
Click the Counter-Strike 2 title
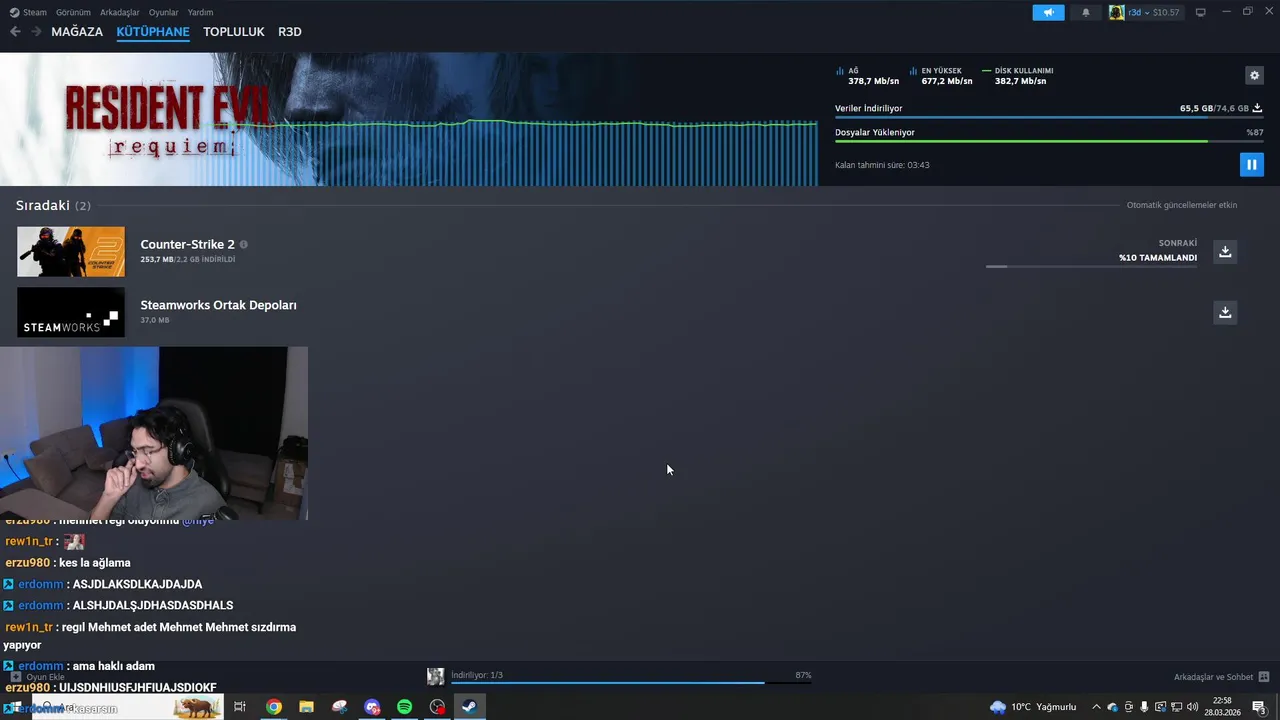point(188,244)
